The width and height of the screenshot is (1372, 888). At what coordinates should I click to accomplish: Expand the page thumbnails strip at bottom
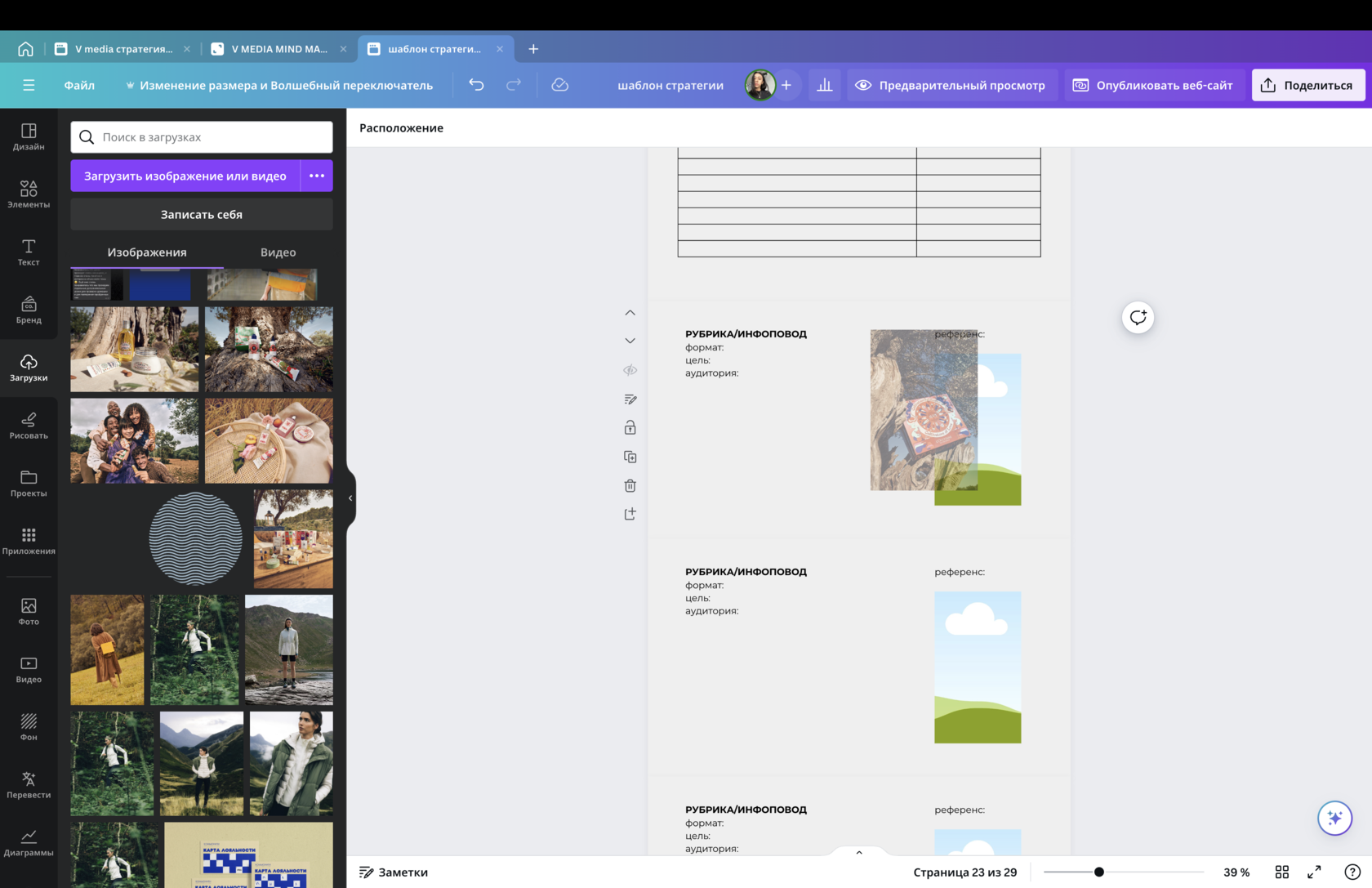pyautogui.click(x=858, y=852)
